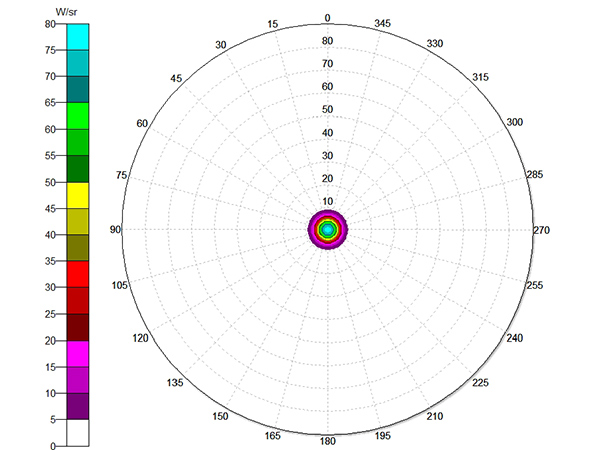Image resolution: width=600 pixels, height=450 pixels.
Task: Click the 75 degree azimuth label
Action: [x=121, y=175]
